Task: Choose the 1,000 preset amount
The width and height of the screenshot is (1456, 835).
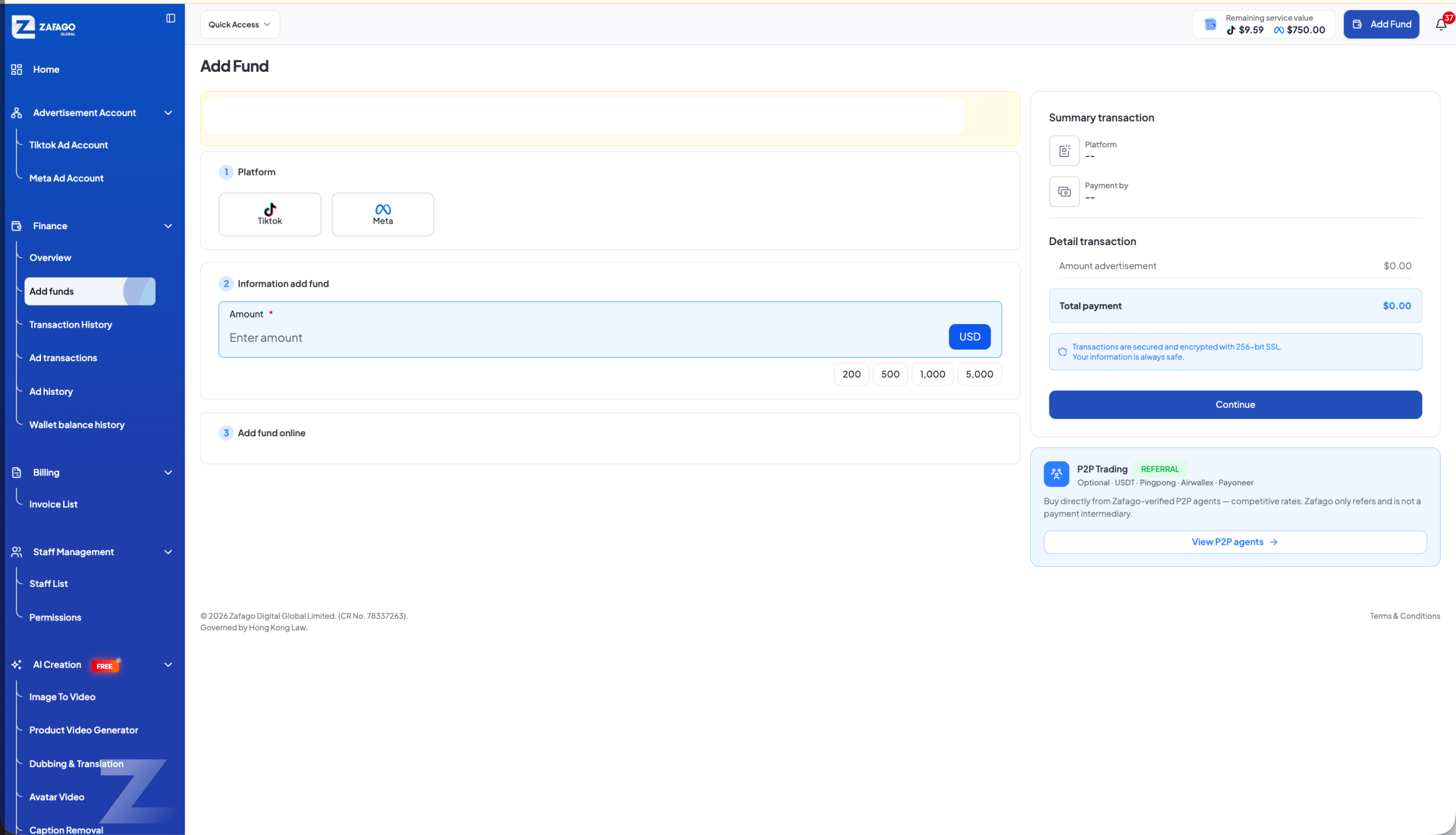Action: tap(932, 374)
